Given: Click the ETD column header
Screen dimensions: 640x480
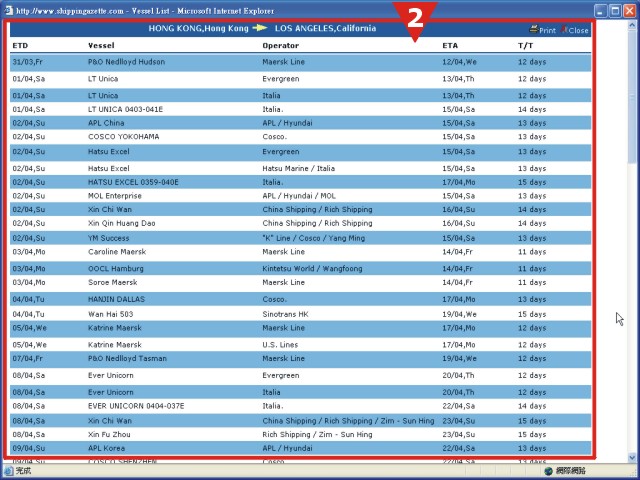Looking at the screenshot, I should point(20,45).
